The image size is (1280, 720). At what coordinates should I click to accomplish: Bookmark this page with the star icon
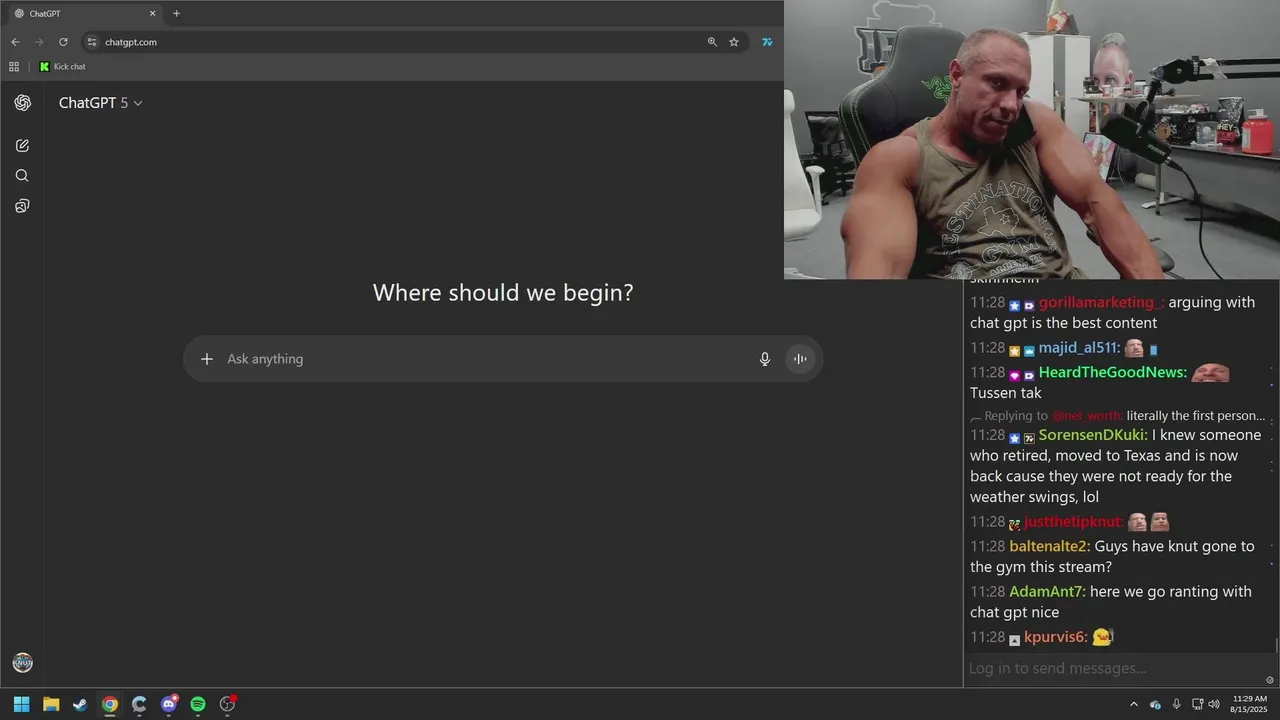[734, 42]
